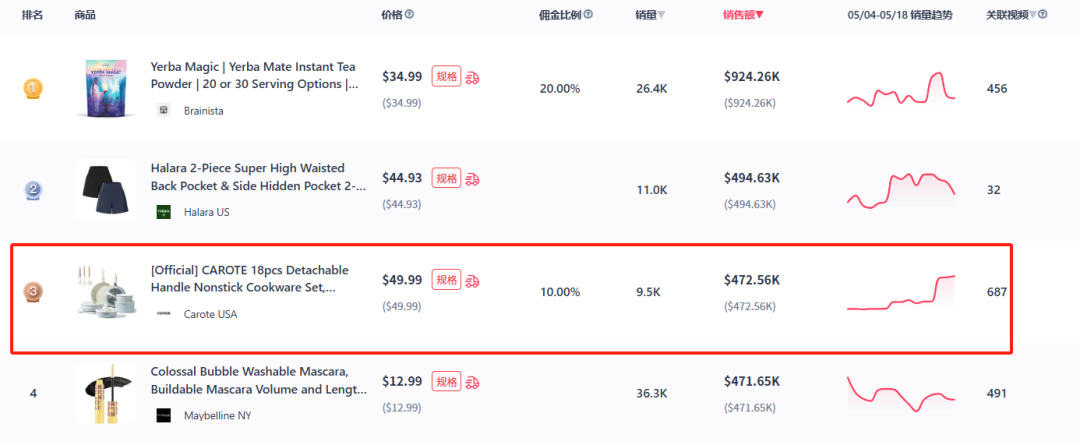1080x445 pixels.
Task: Visit the Maybelline NY shop
Action: click(x=218, y=415)
